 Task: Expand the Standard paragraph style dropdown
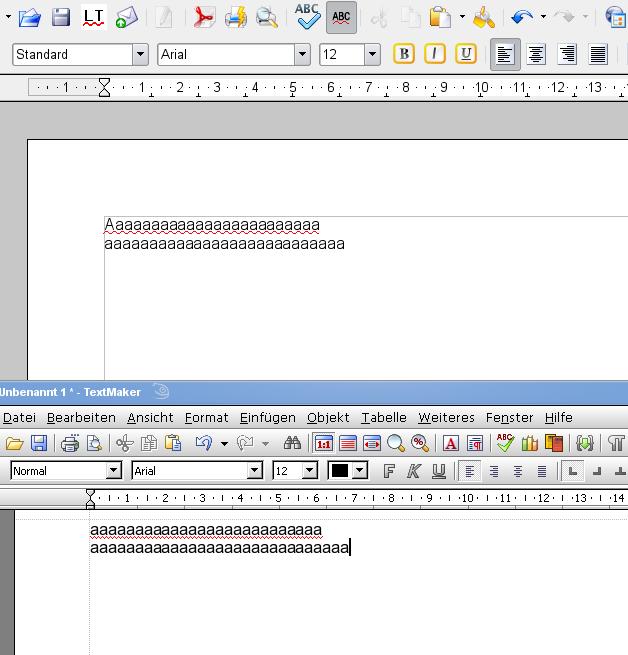click(x=139, y=55)
